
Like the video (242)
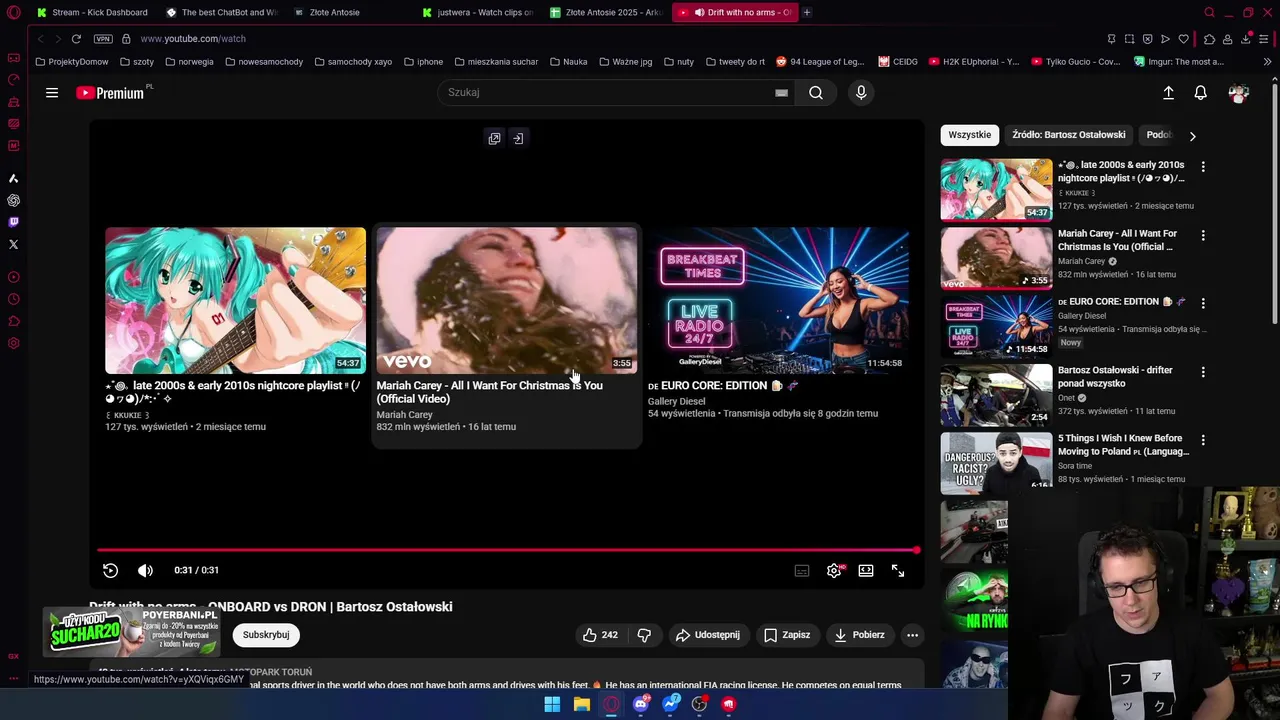click(600, 635)
